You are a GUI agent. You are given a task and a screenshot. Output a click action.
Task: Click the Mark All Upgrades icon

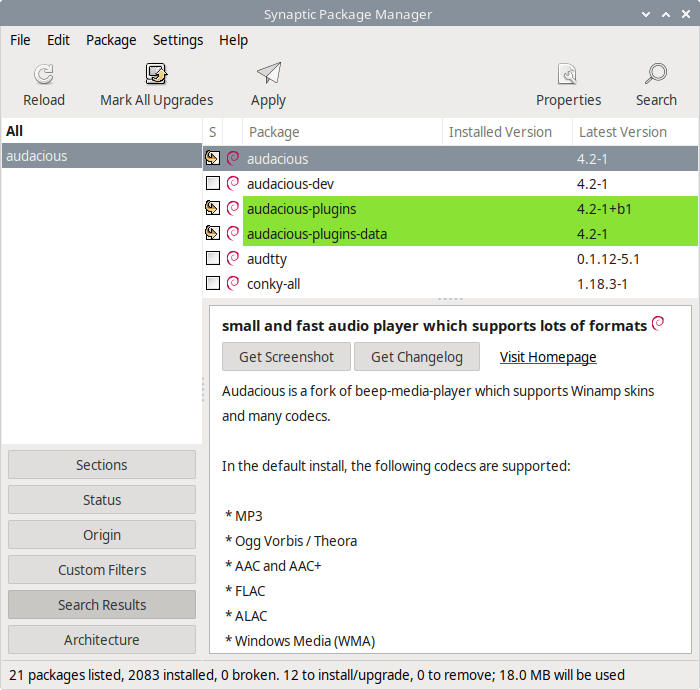pos(156,74)
